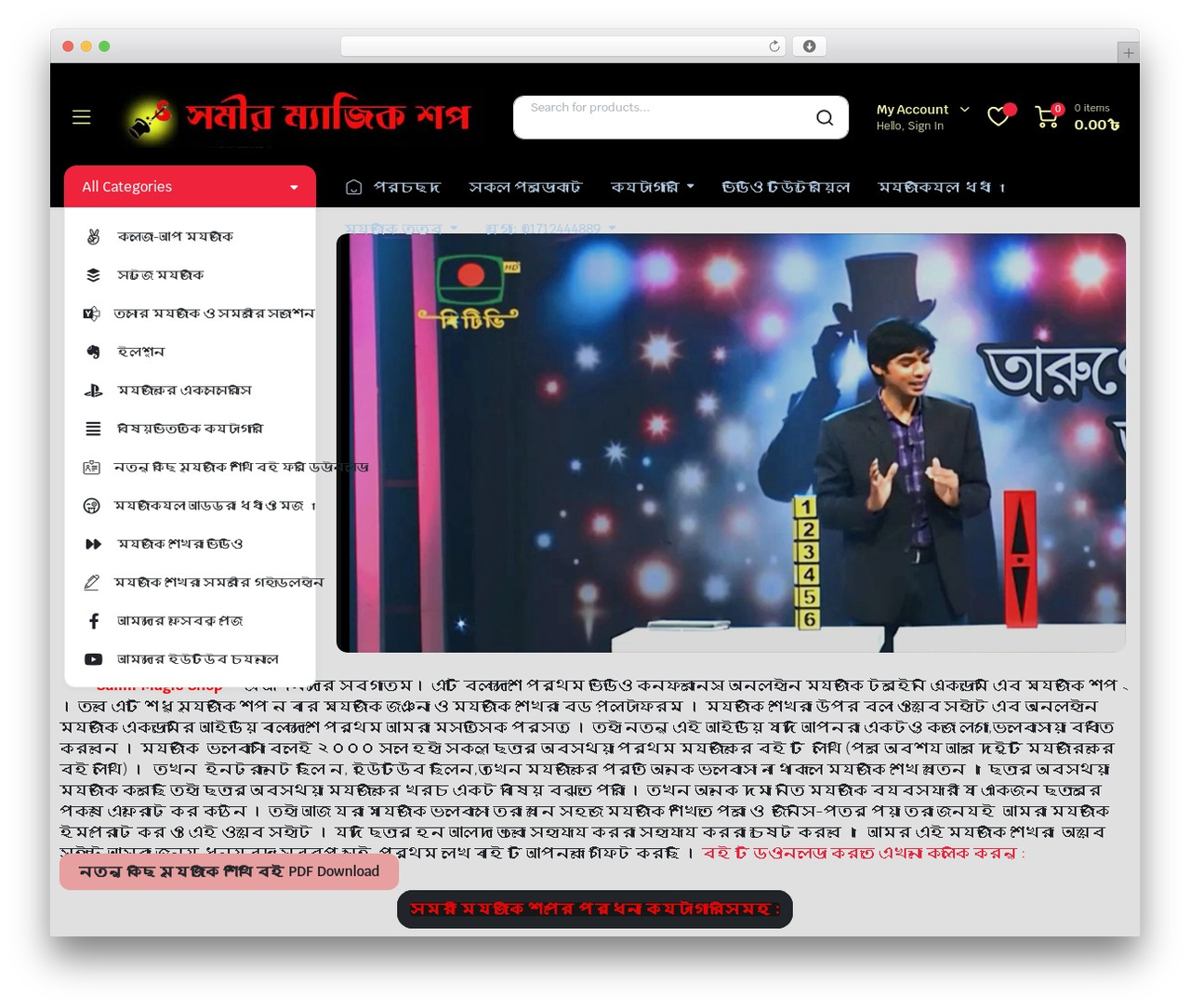Click the 0.00৳ cart total
Screen dimensions: 1190x1008
[x=1097, y=125]
